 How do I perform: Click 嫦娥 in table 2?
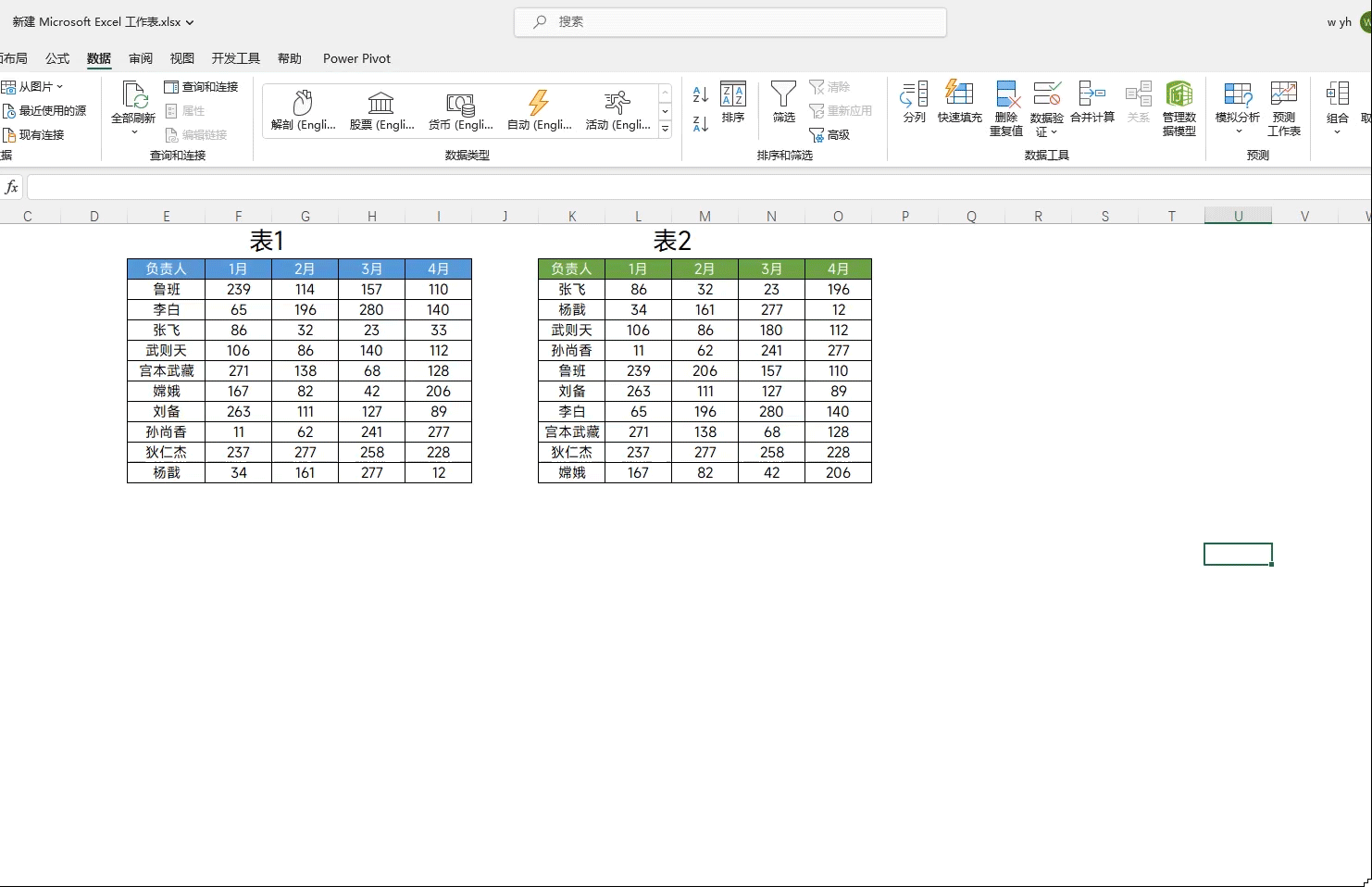tap(571, 472)
